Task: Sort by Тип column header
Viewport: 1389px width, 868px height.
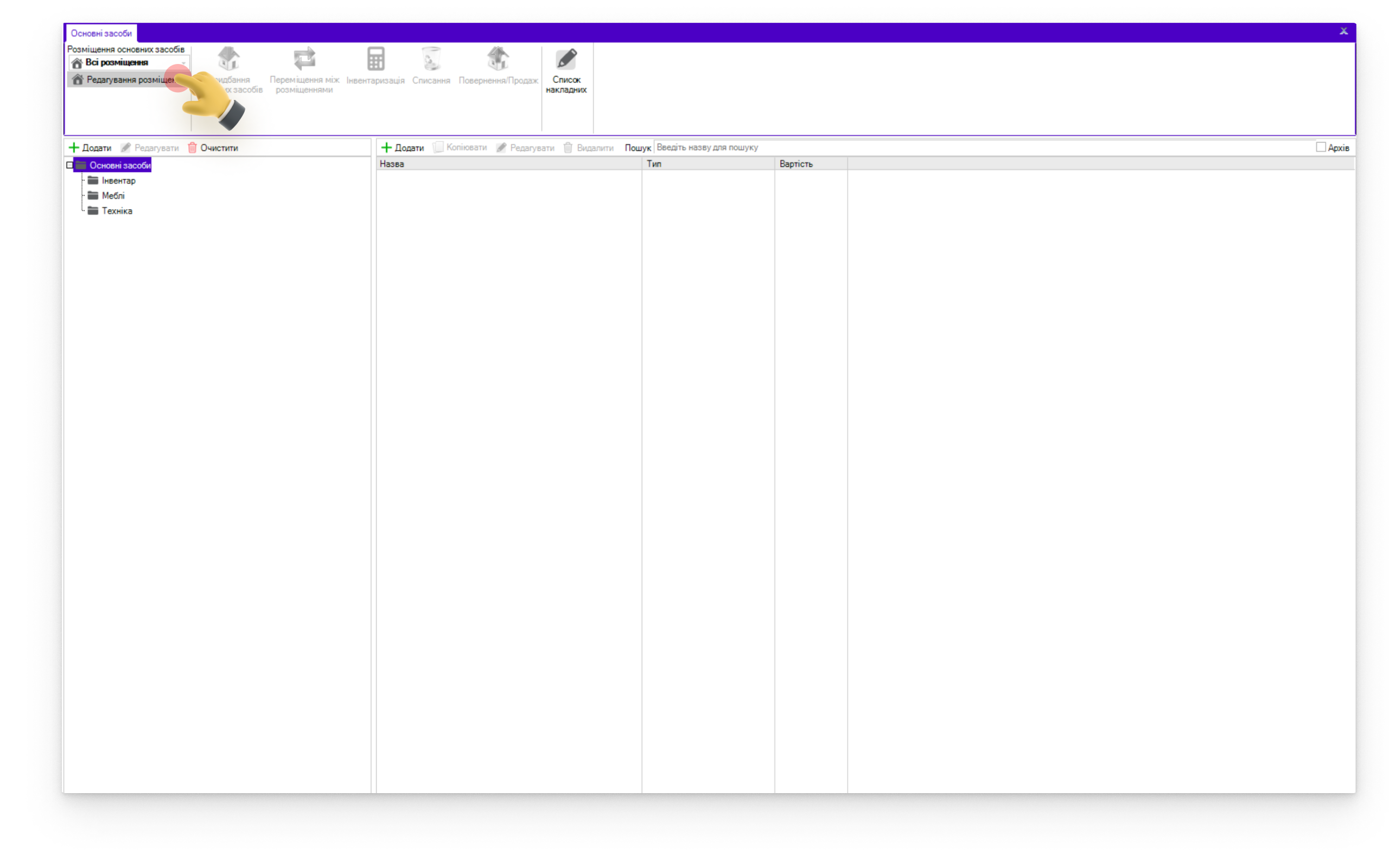Action: point(708,164)
